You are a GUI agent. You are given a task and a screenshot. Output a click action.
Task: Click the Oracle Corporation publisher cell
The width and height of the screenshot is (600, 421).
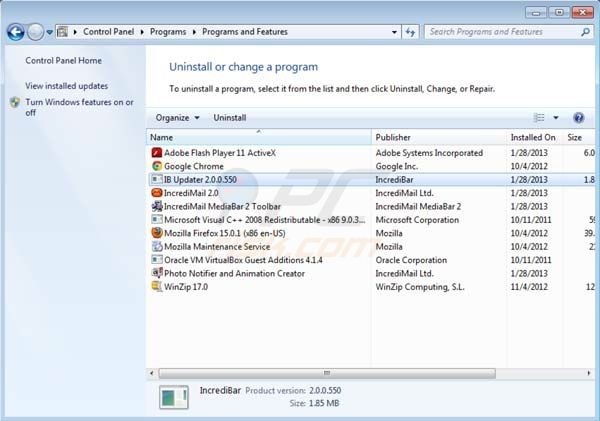click(411, 260)
